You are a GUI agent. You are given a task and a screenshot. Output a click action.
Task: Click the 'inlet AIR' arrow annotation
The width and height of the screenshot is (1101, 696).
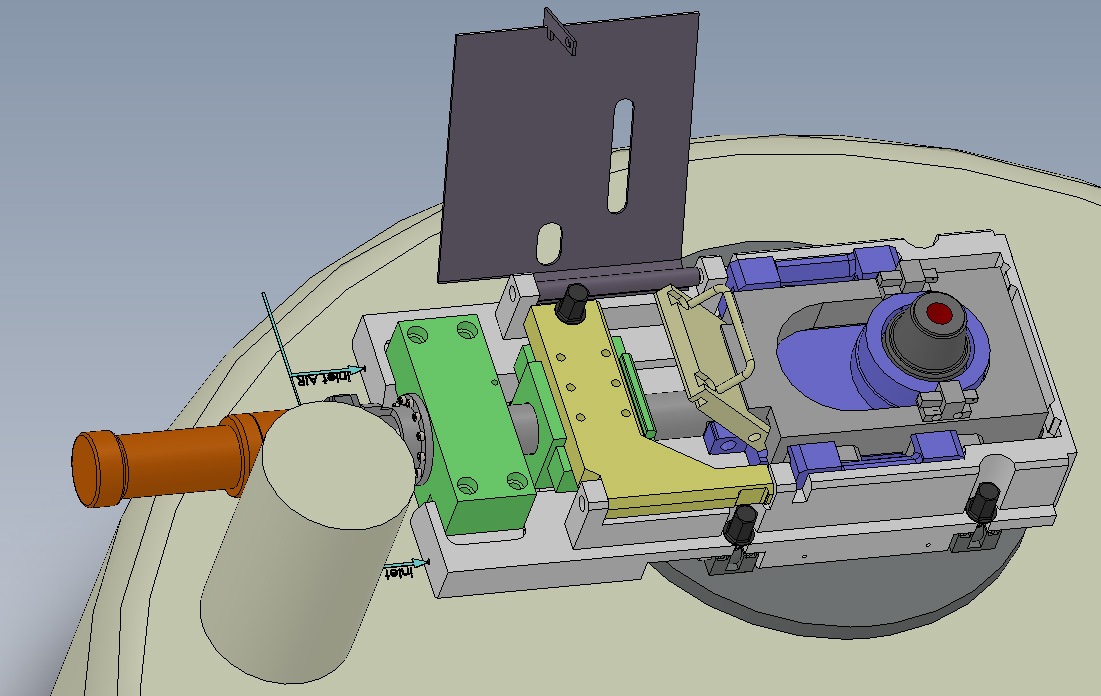click(x=328, y=374)
